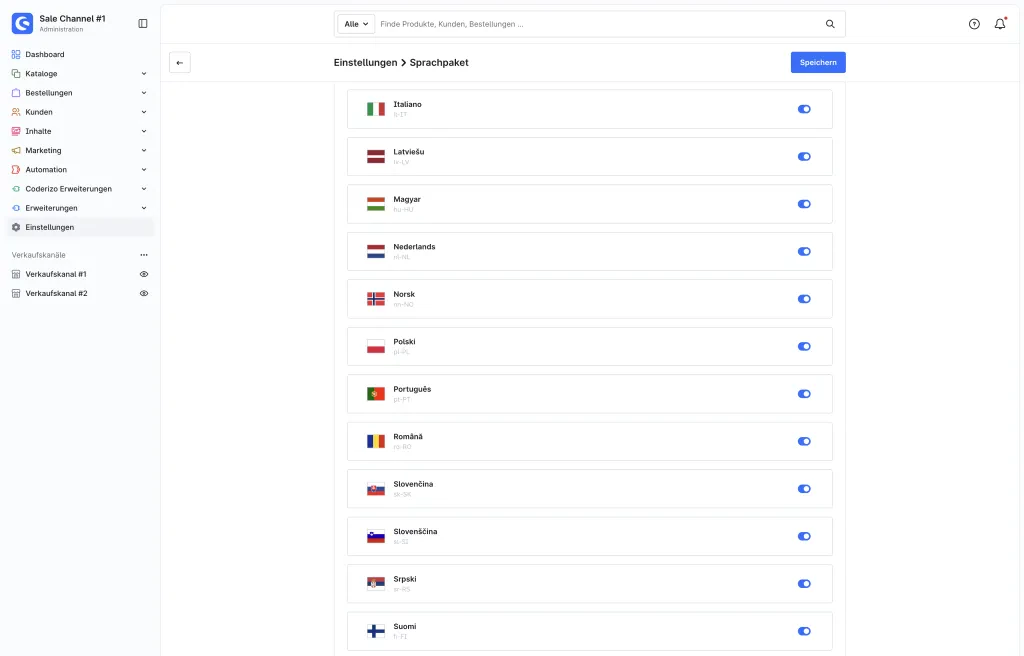Open the notifications bell
The width and height of the screenshot is (1024, 656).
(1000, 24)
